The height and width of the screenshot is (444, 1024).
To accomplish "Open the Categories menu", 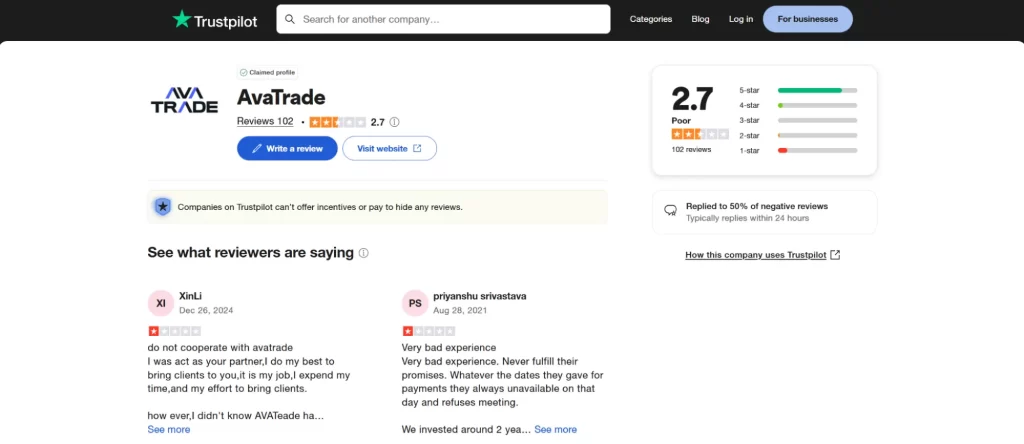I will 650,19.
